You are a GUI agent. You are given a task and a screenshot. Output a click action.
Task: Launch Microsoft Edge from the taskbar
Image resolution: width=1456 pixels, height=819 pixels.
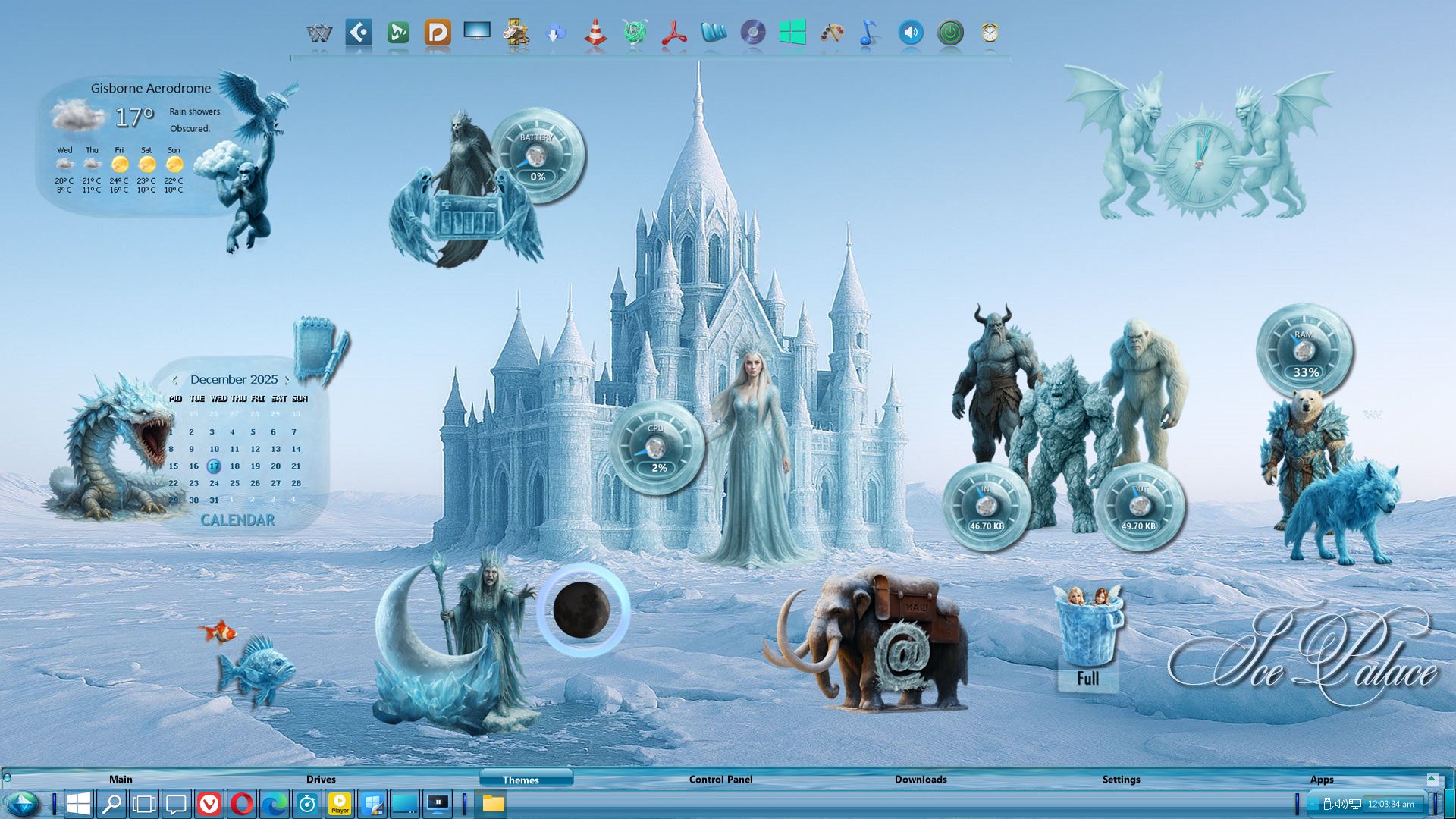point(275,804)
